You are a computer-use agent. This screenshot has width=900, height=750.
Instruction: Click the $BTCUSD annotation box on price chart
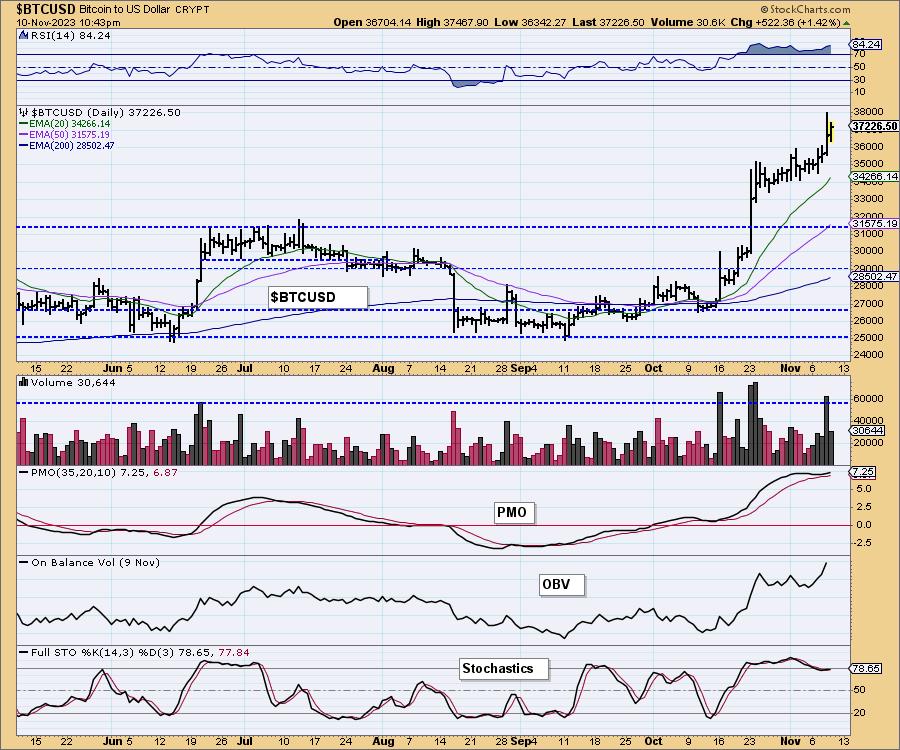[x=317, y=297]
